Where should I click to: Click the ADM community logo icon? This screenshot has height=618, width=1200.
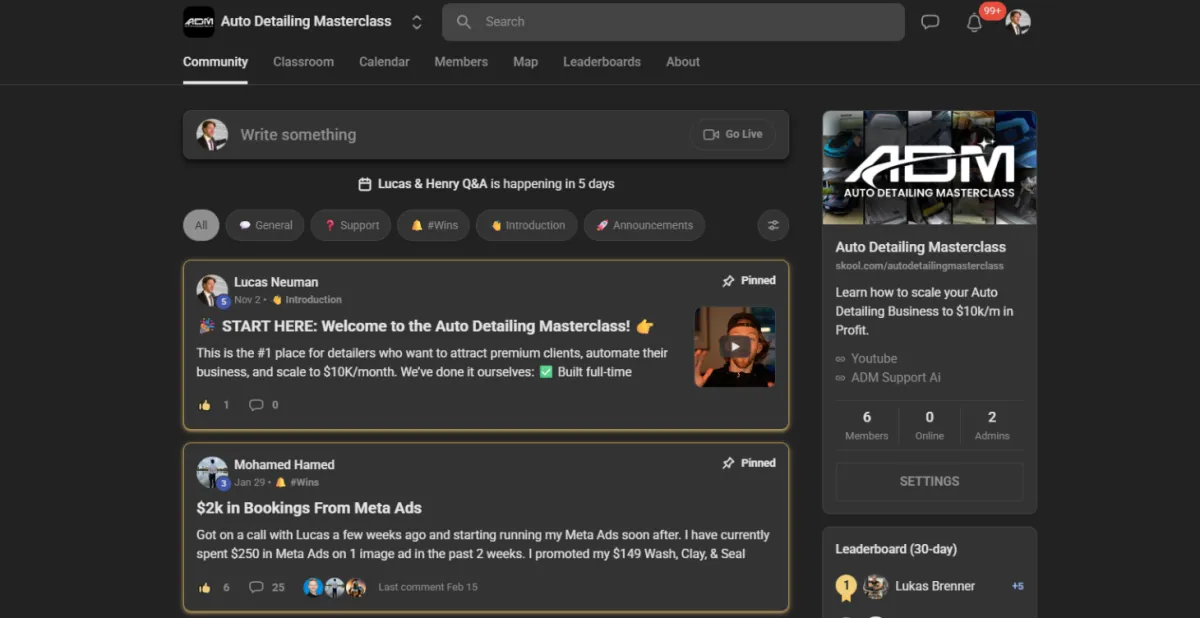click(199, 21)
